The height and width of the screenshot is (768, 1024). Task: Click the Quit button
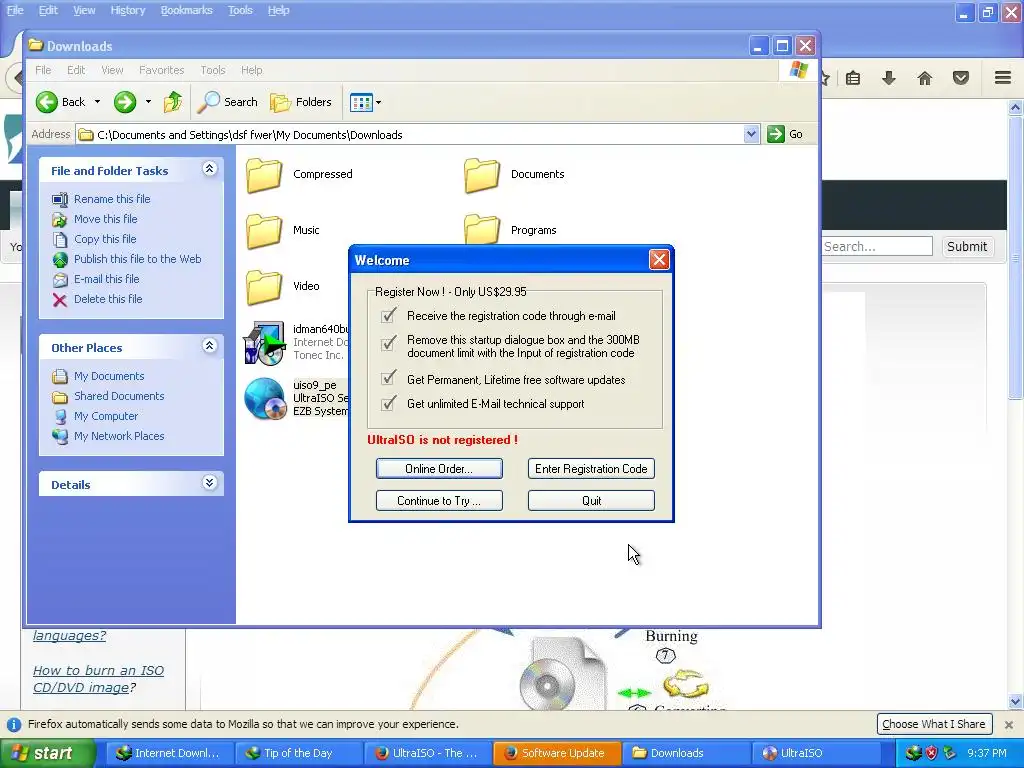591,501
